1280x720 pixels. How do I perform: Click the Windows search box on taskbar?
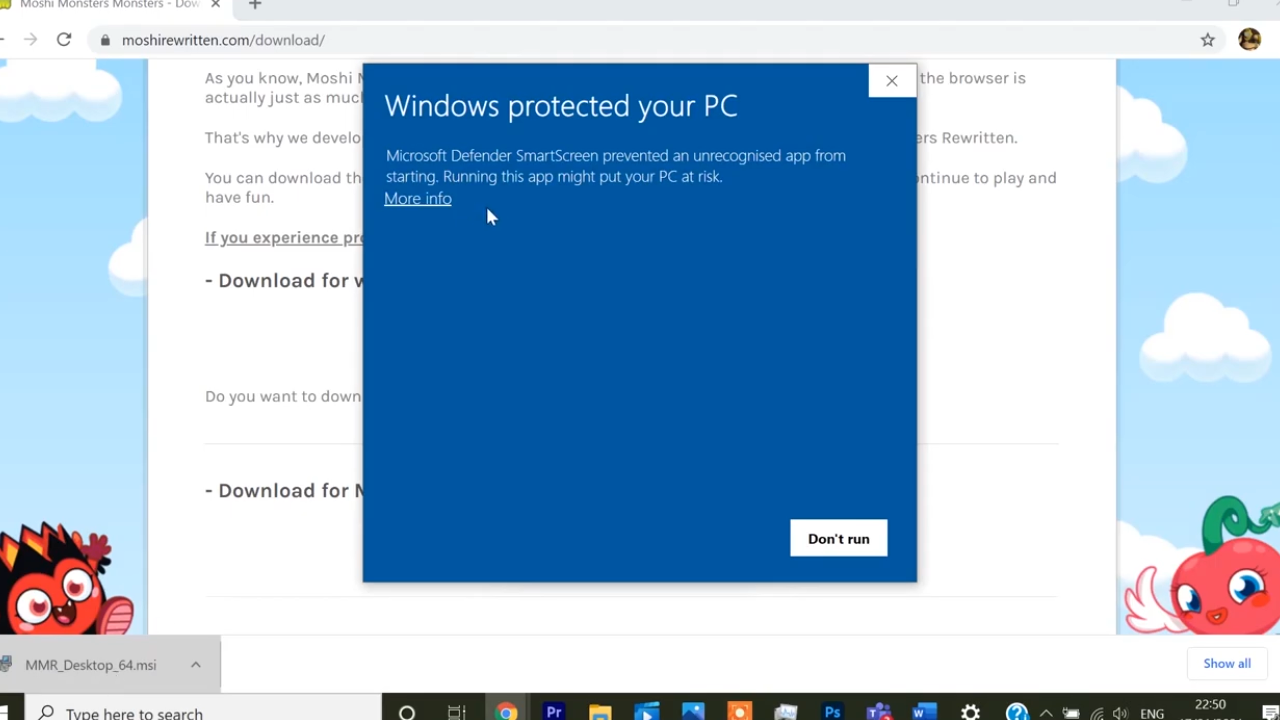pos(203,707)
